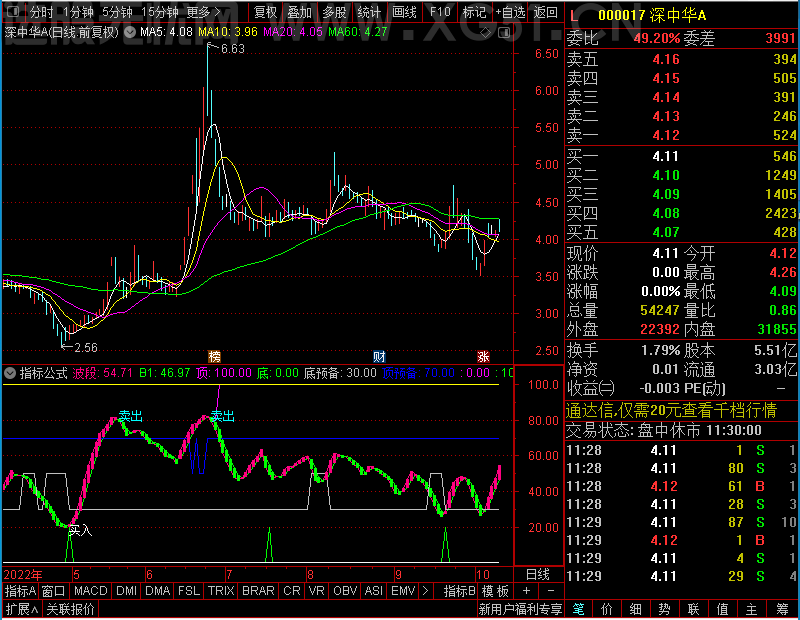Click the stock title 000017 深中华A
Viewport: 800px width, 620px height.
(652, 16)
